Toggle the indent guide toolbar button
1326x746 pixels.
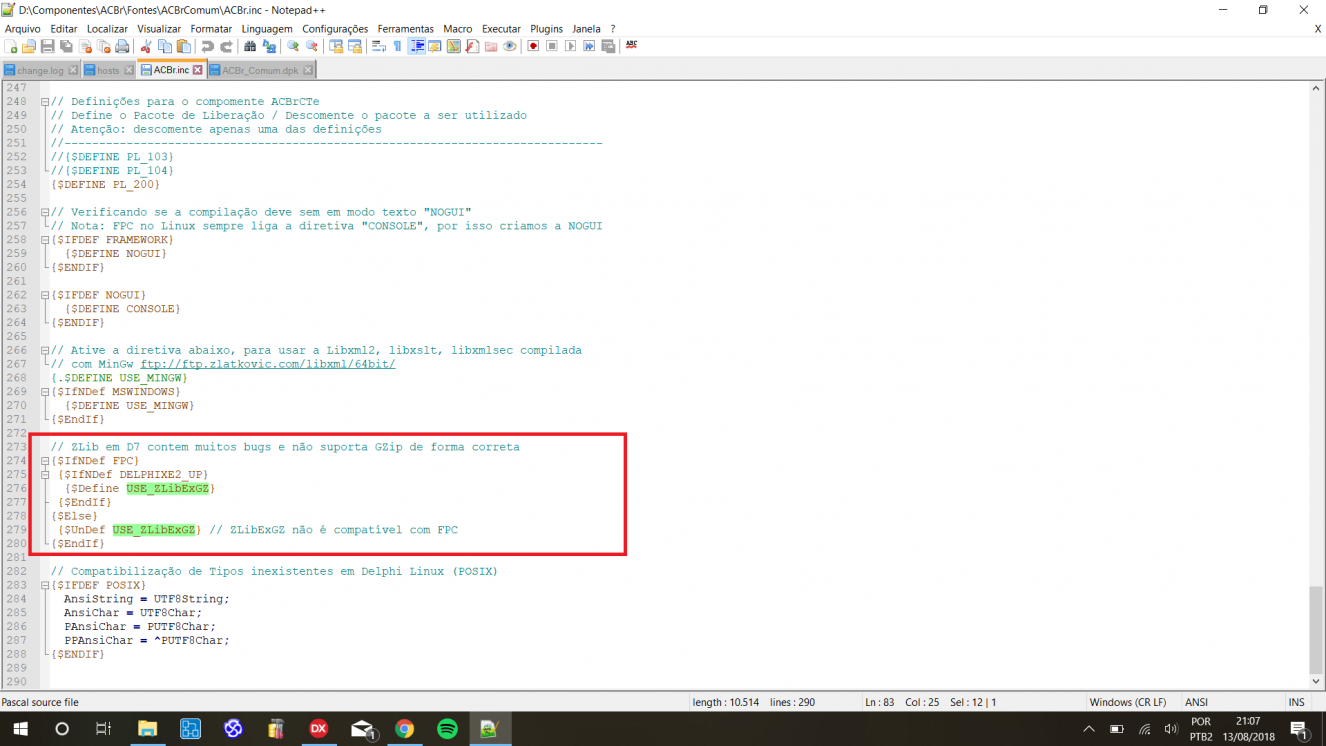tap(416, 46)
